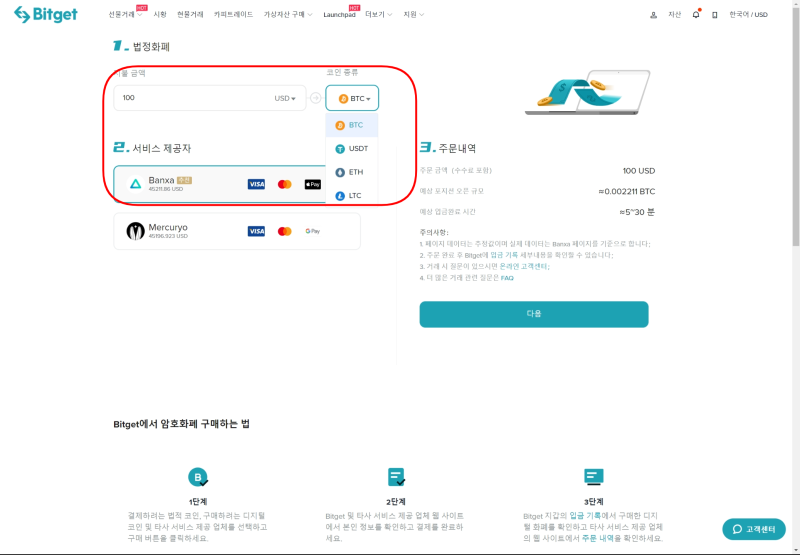Screen dimensions: 800x555
Task: Click the Mastercard icon in Banxa row
Action: click(x=285, y=184)
